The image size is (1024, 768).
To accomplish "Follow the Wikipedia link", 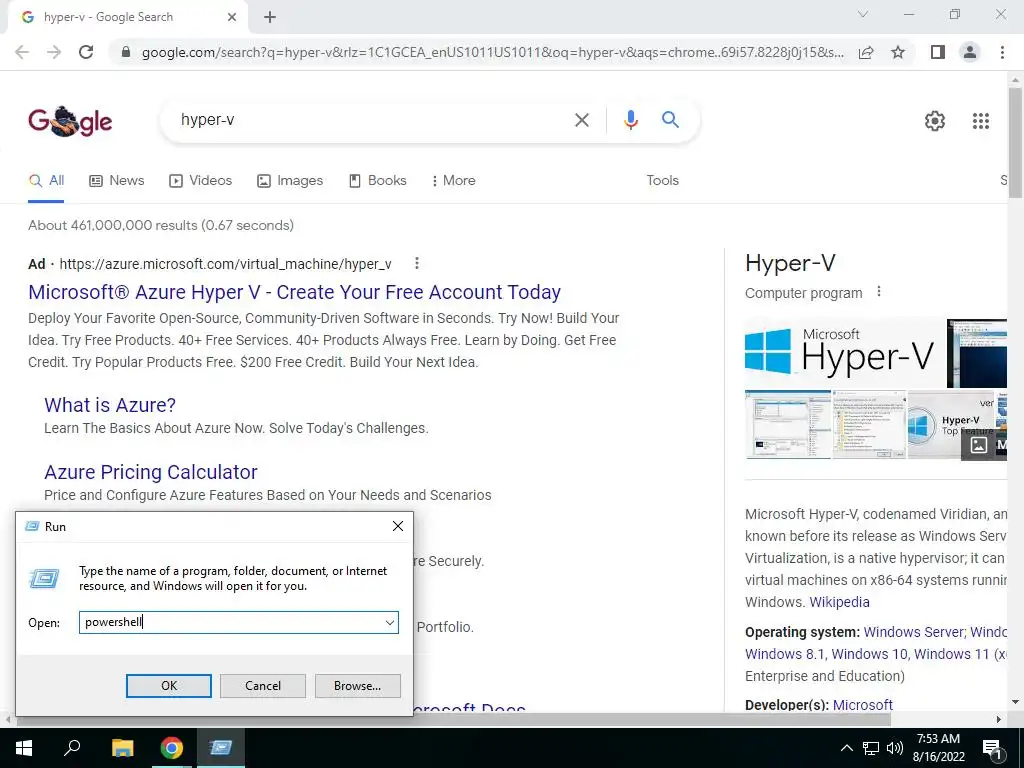I will tap(839, 602).
